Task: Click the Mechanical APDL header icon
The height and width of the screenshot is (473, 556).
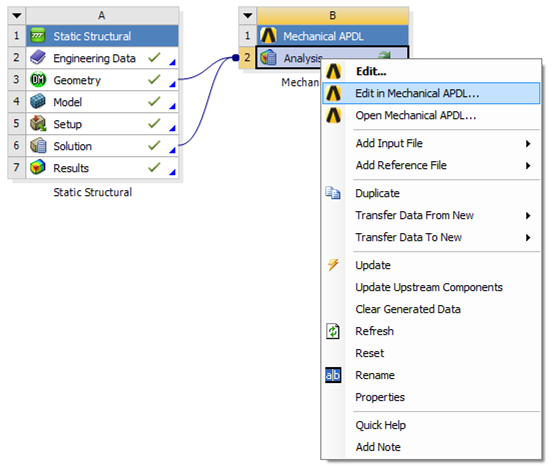Action: coord(268,35)
